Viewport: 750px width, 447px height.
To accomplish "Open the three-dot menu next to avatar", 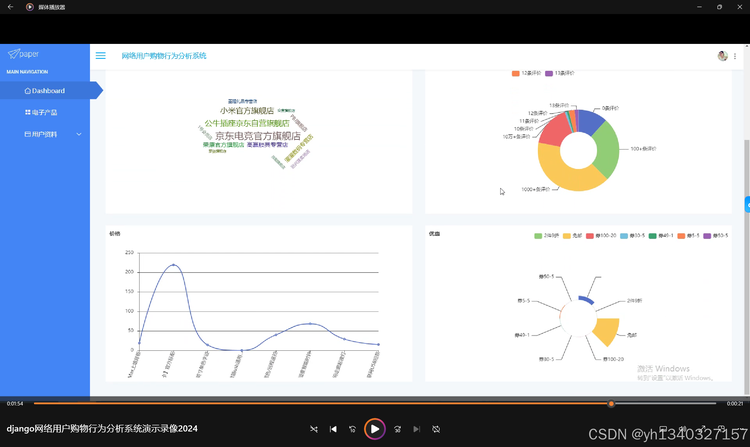I will pyautogui.click(x=735, y=56).
